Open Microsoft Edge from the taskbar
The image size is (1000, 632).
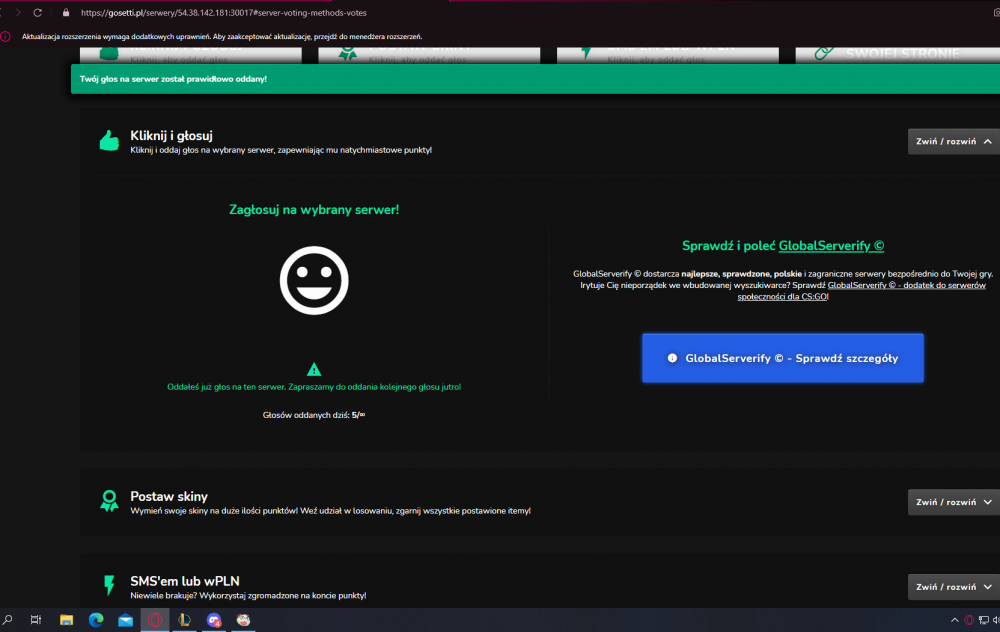96,620
